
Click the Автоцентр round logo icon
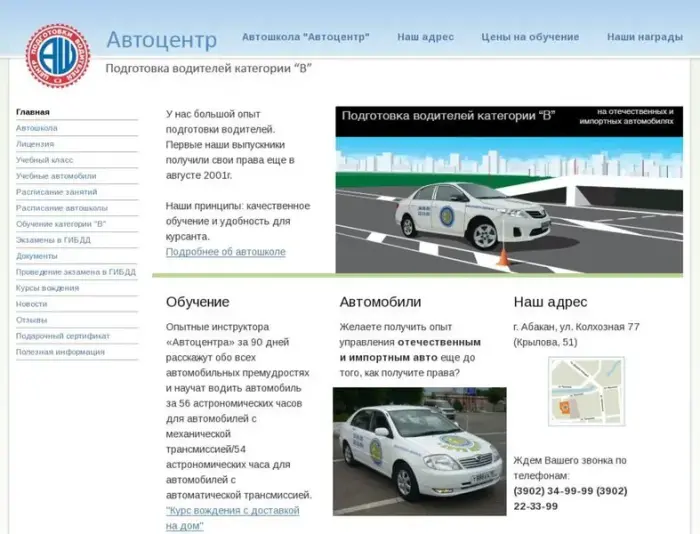coord(57,55)
